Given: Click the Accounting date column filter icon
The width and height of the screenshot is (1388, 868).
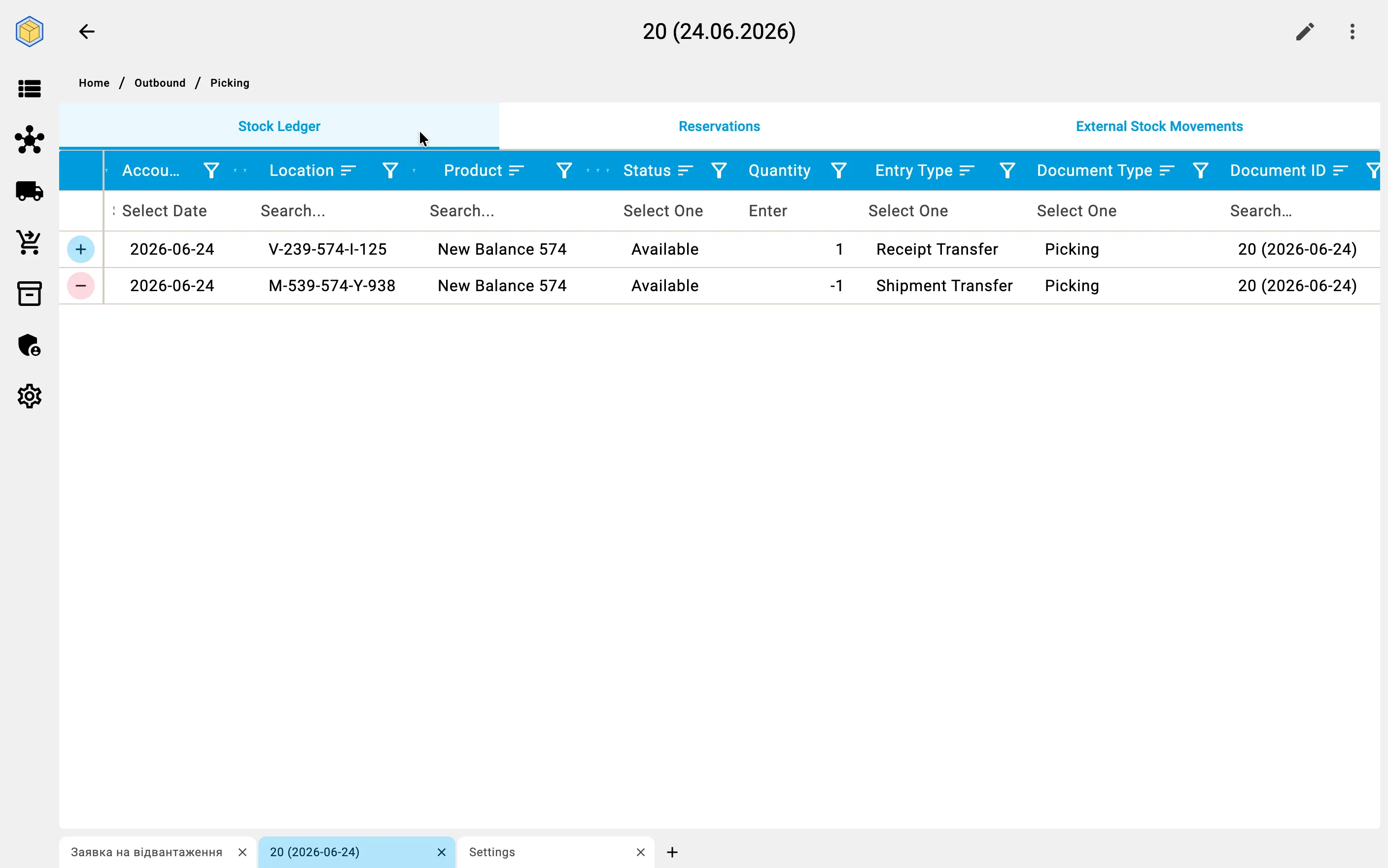Looking at the screenshot, I should [x=211, y=170].
